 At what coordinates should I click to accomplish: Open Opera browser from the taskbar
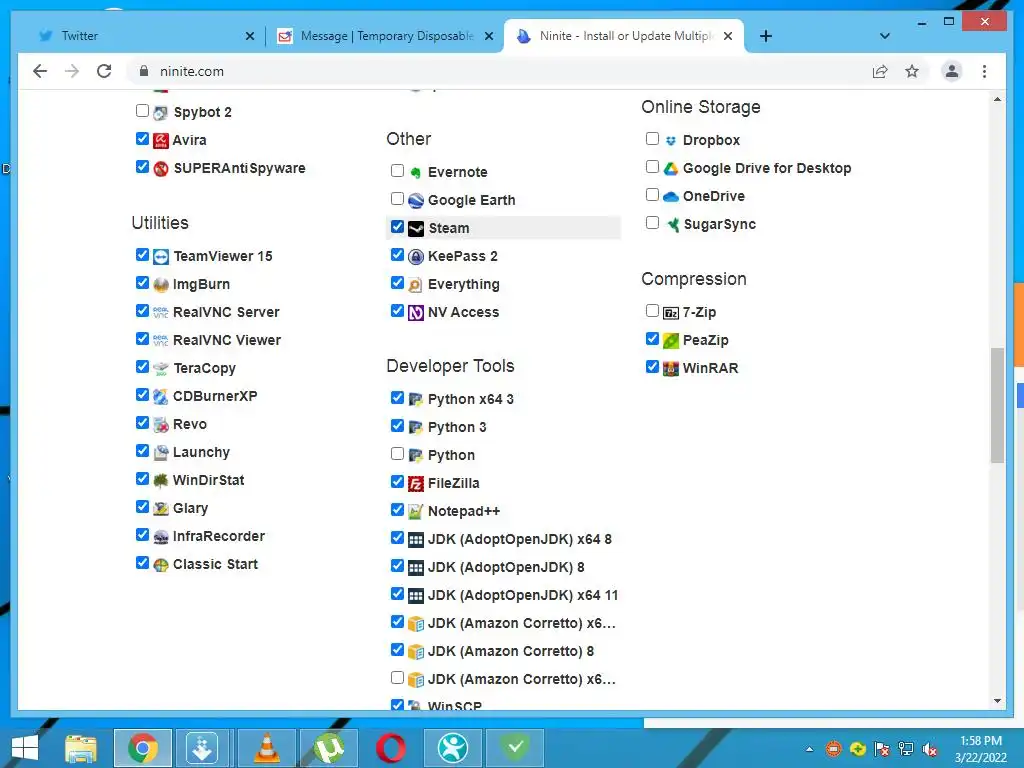[x=391, y=748]
